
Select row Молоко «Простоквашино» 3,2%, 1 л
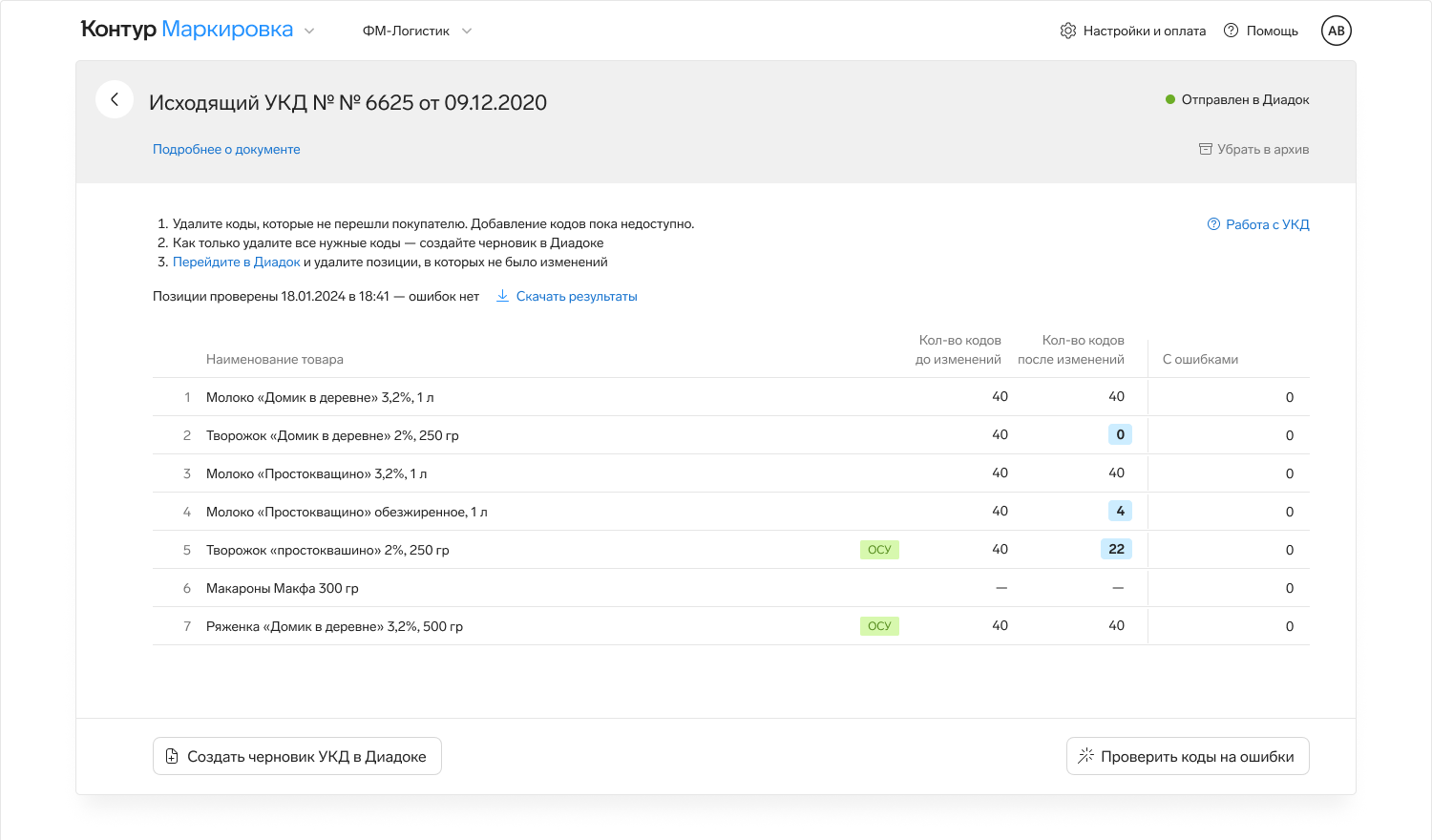[x=730, y=473]
